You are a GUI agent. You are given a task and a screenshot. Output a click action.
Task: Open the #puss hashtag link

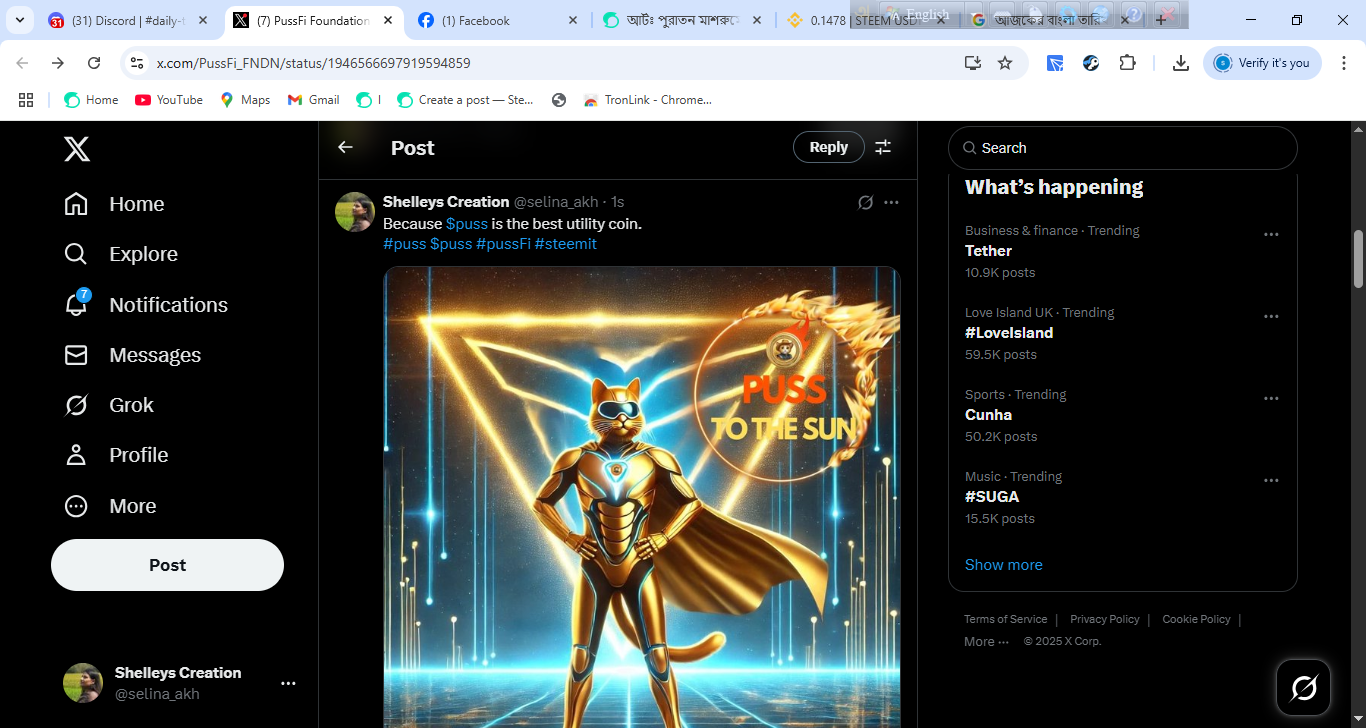(404, 244)
